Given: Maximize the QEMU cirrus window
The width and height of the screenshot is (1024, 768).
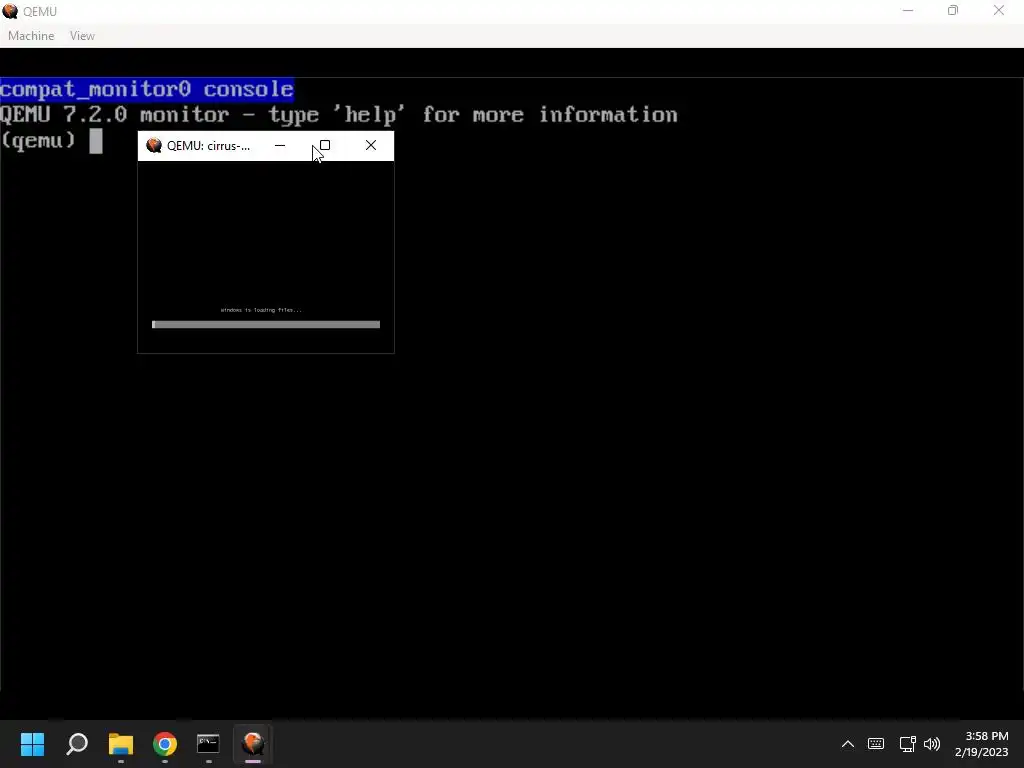Looking at the screenshot, I should (x=325, y=146).
